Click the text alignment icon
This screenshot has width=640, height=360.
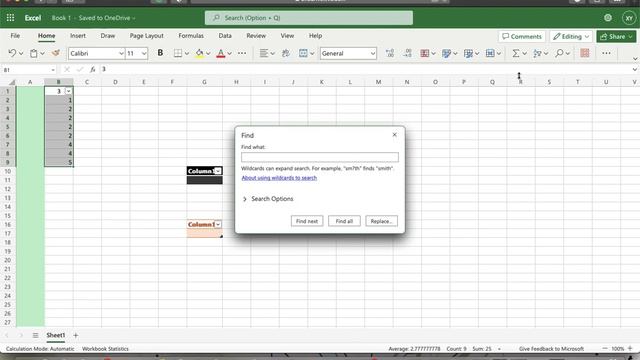pos(264,53)
